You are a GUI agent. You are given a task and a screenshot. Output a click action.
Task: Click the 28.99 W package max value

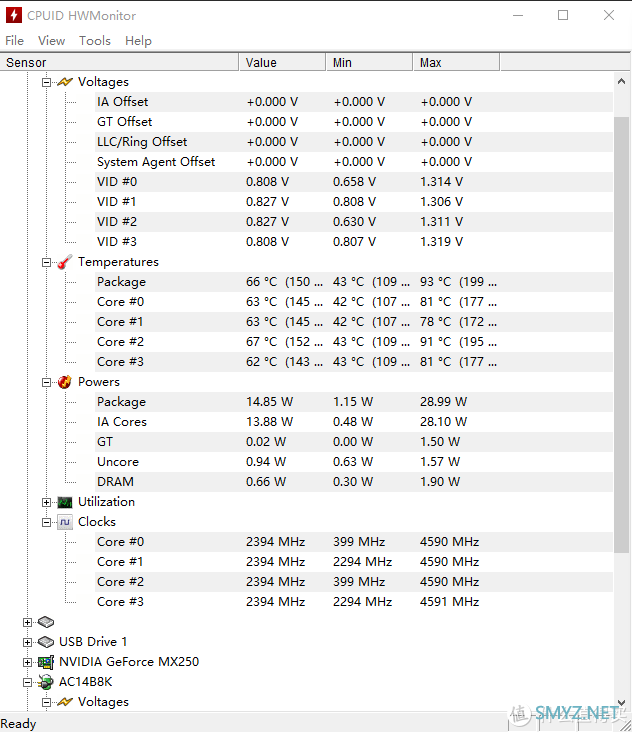coord(443,402)
